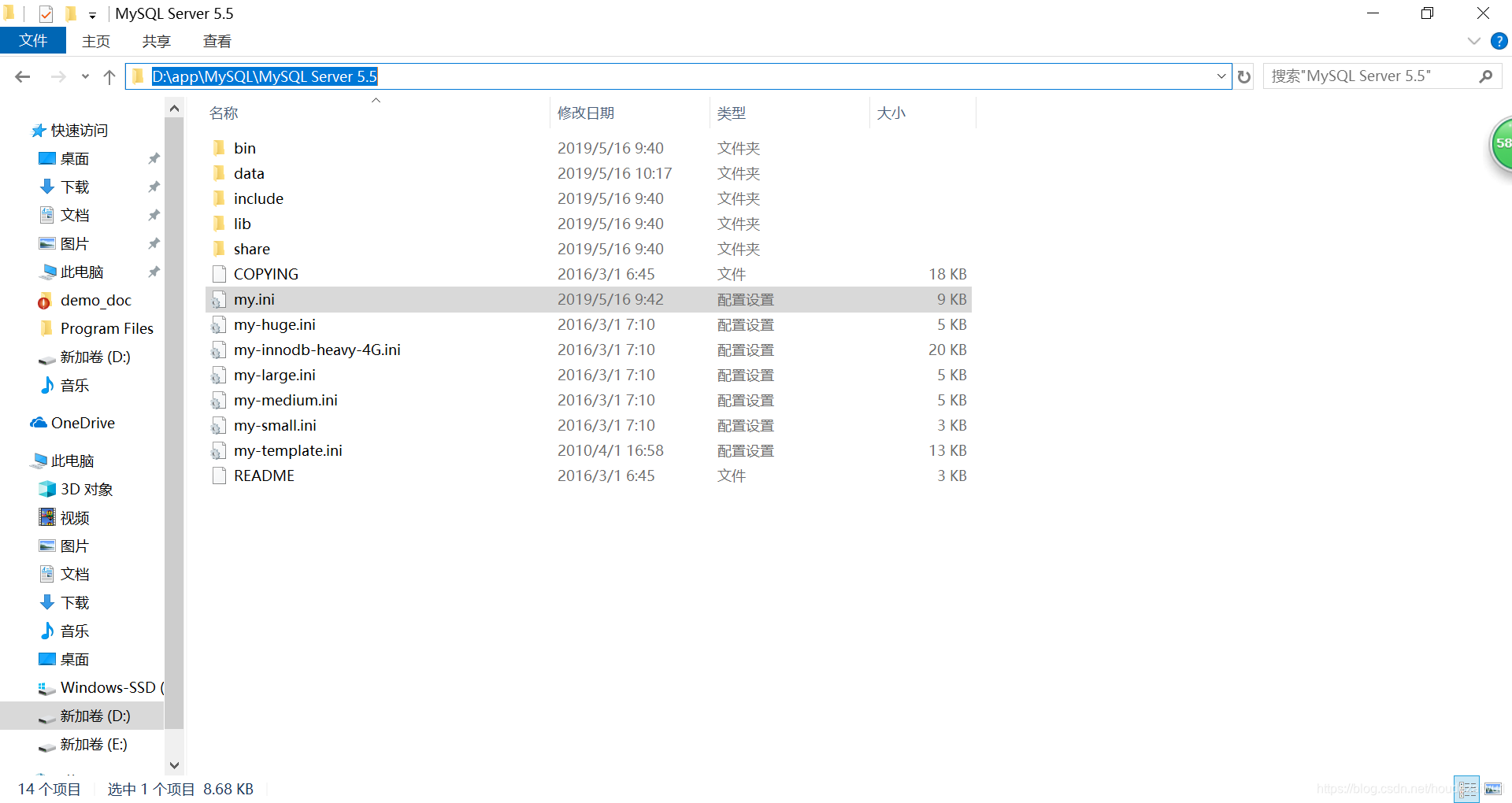The image size is (1512, 803).
Task: Open 视频 under 此电脑
Action: point(74,518)
